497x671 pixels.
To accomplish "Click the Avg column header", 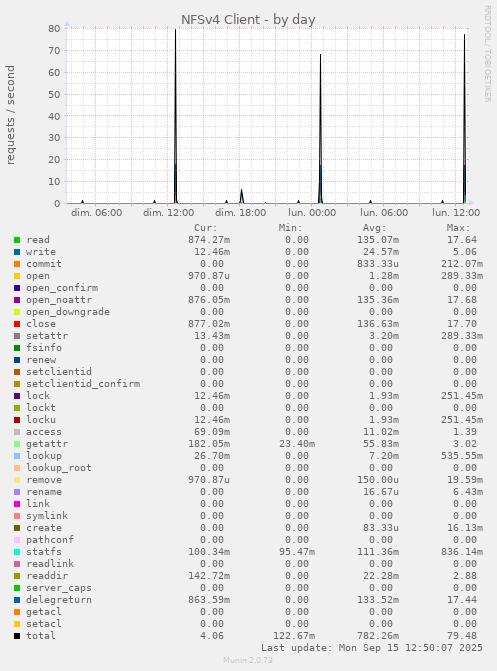I will tap(375, 228).
